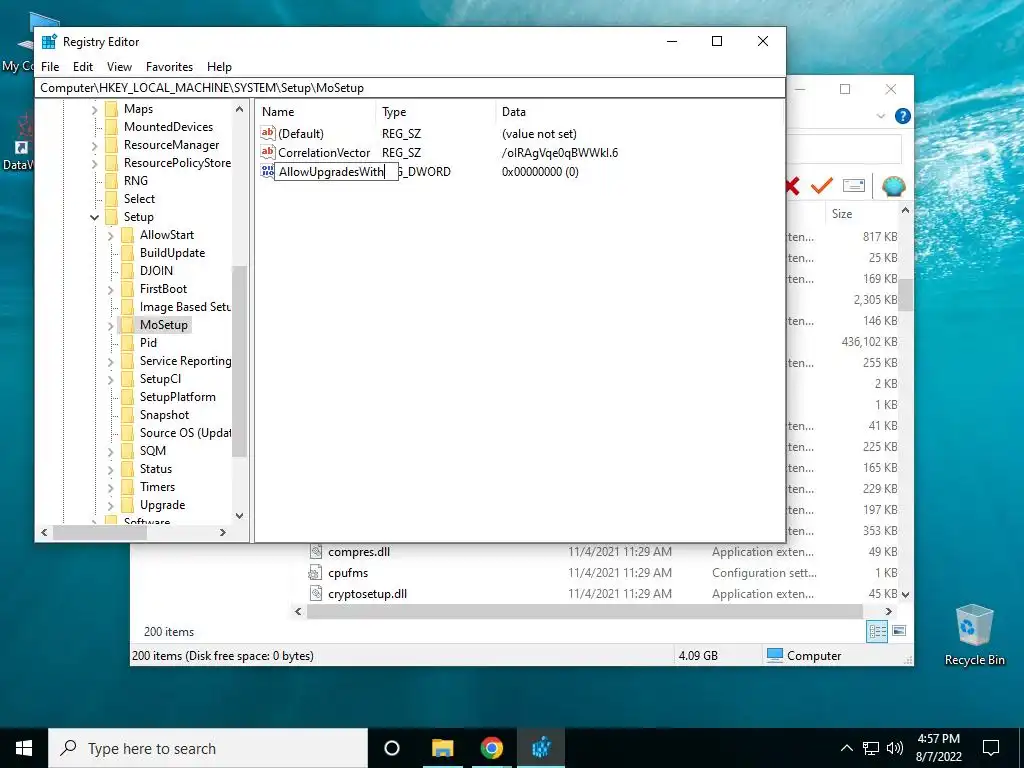Open the Help menu in Registry Editor
Screen dimensions: 1024x768
click(x=219, y=67)
